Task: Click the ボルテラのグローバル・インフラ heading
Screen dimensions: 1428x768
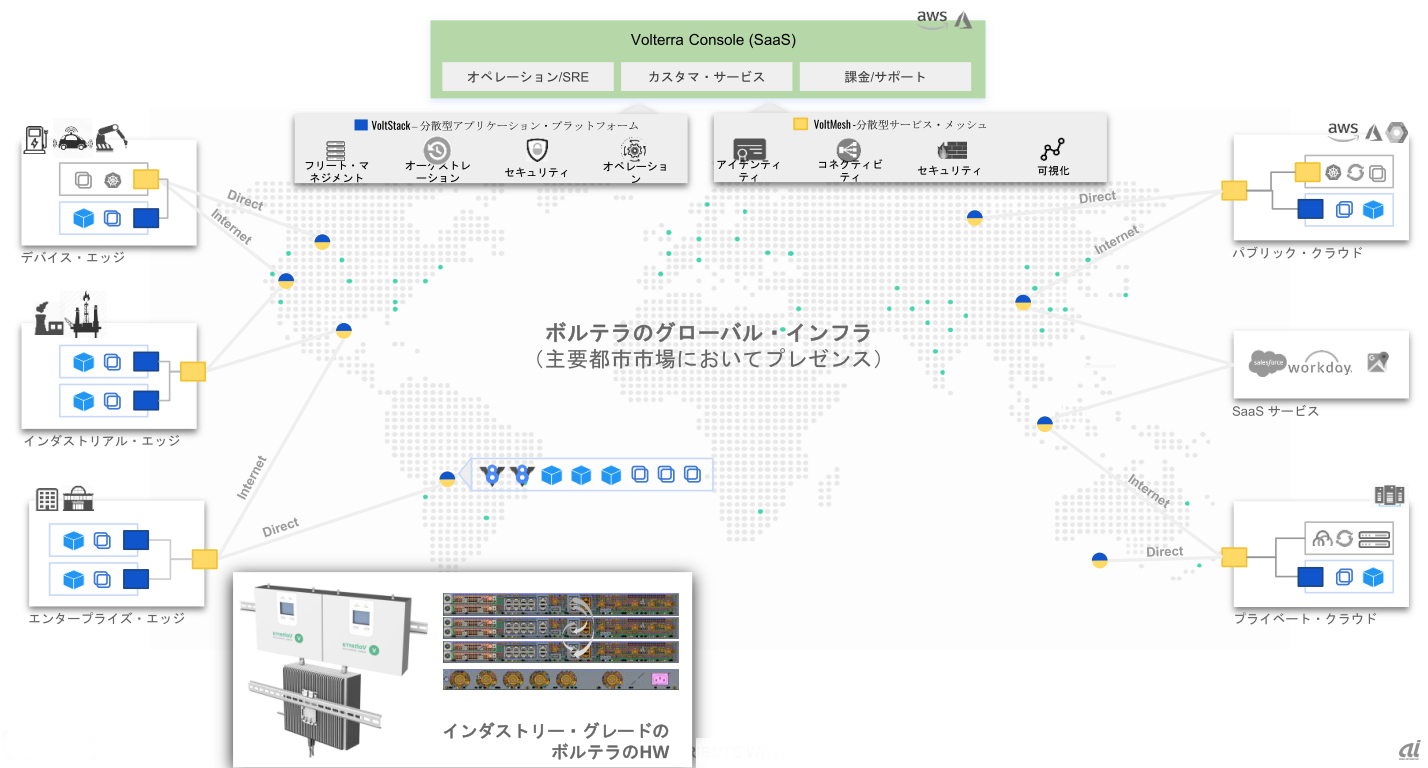Action: [708, 332]
